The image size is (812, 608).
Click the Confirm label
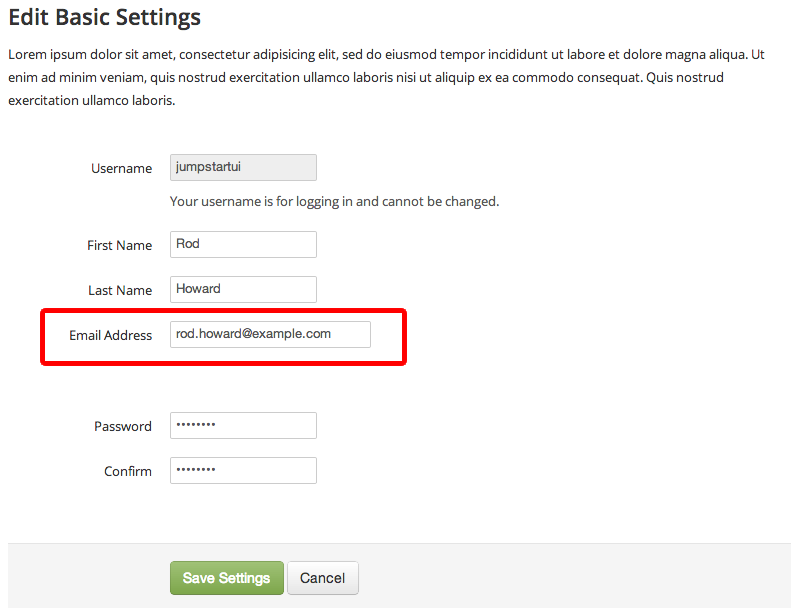(x=128, y=472)
